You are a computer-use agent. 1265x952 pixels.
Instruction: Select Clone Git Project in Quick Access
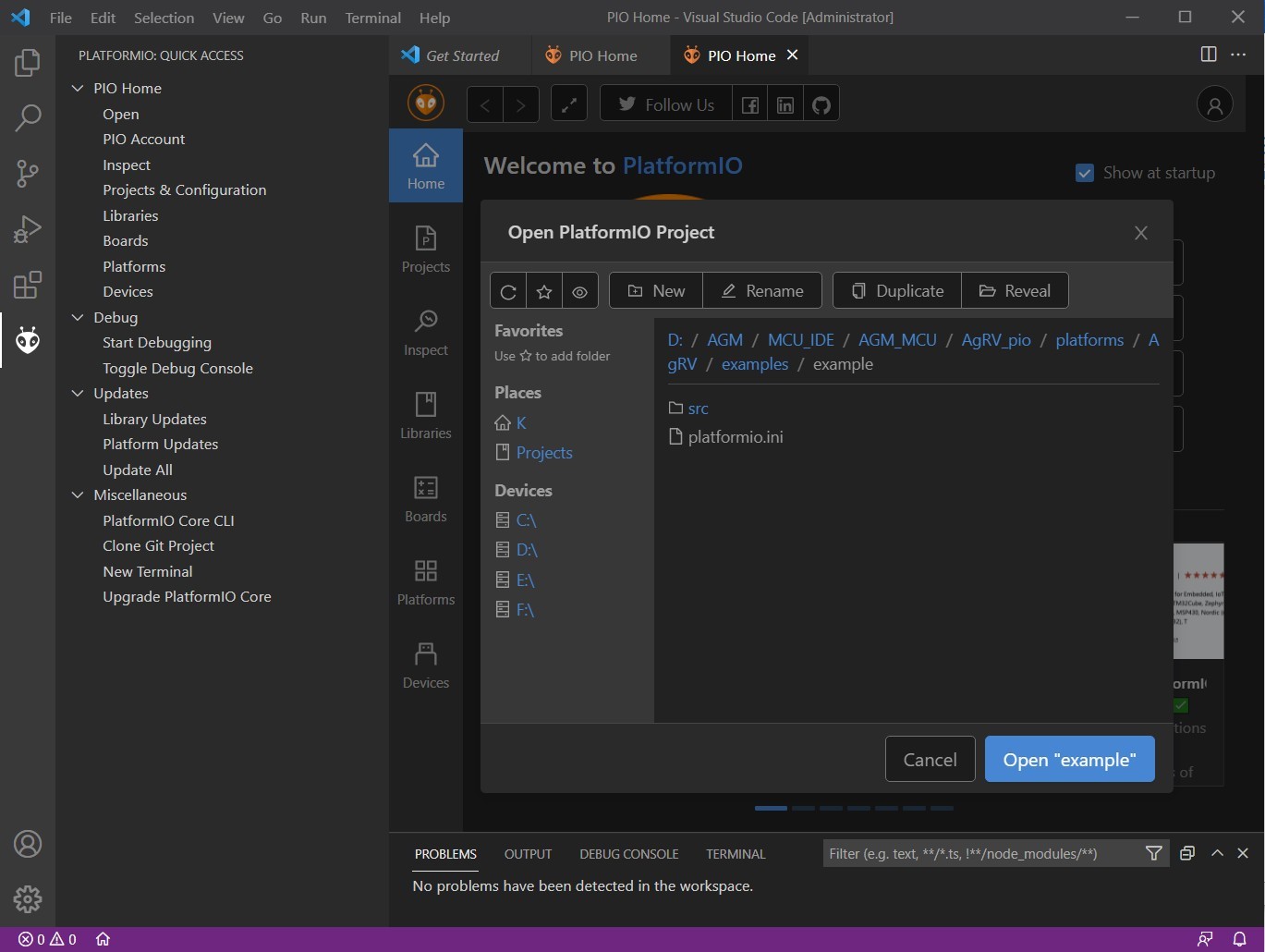[x=158, y=545]
